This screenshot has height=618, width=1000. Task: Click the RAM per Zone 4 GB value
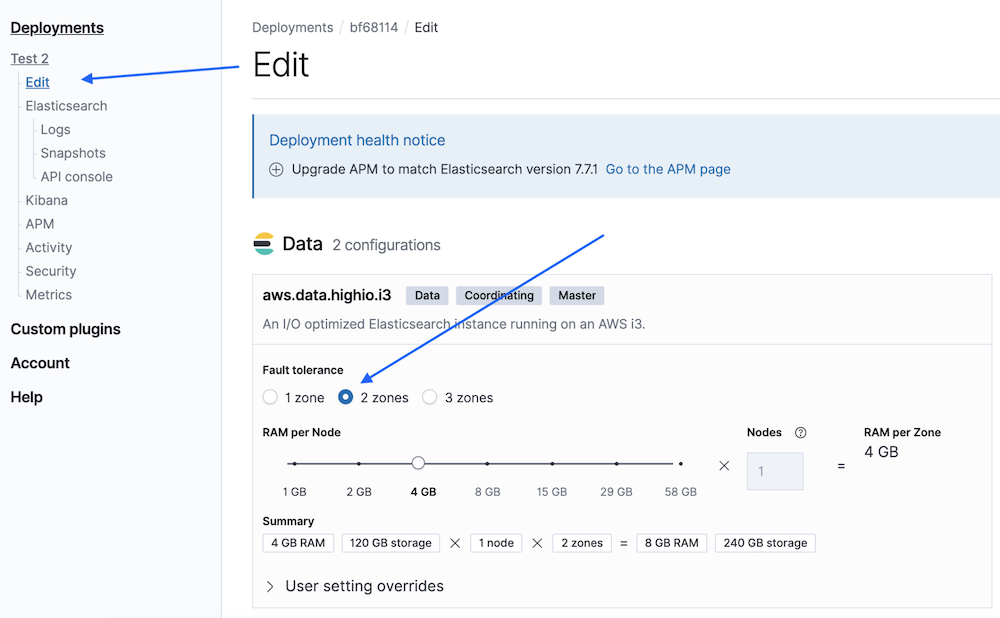click(x=881, y=452)
